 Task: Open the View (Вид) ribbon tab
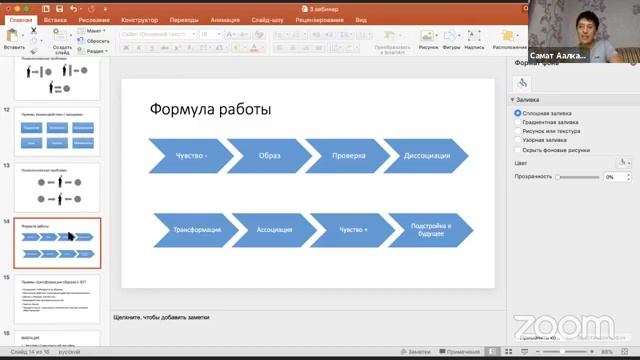(x=361, y=20)
